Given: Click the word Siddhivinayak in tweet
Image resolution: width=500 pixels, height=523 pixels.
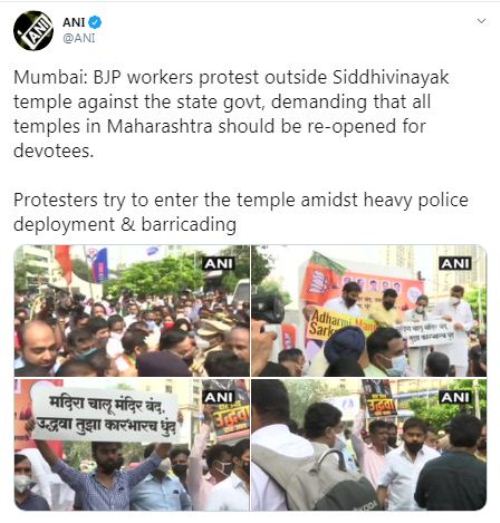Looking at the screenshot, I should (391, 77).
